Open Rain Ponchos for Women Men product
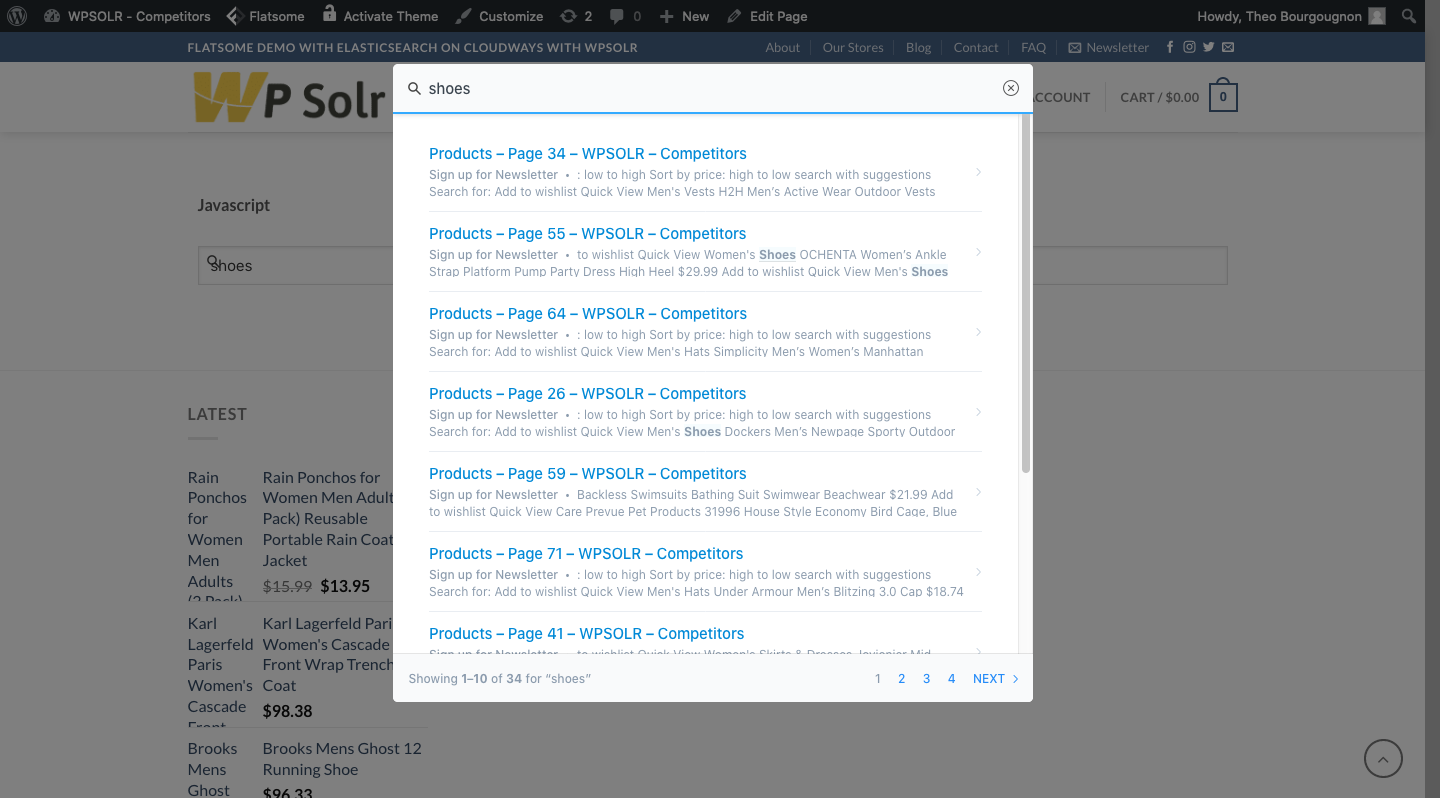This screenshot has height=798, width=1440. pos(328,519)
